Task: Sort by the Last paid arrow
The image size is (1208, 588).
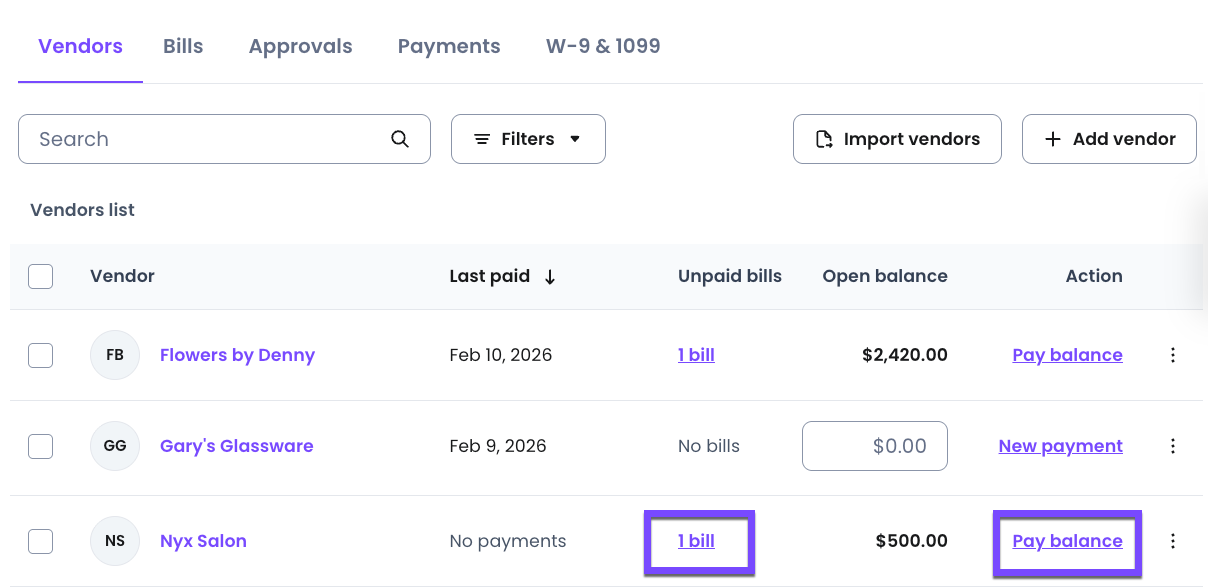Action: click(550, 277)
